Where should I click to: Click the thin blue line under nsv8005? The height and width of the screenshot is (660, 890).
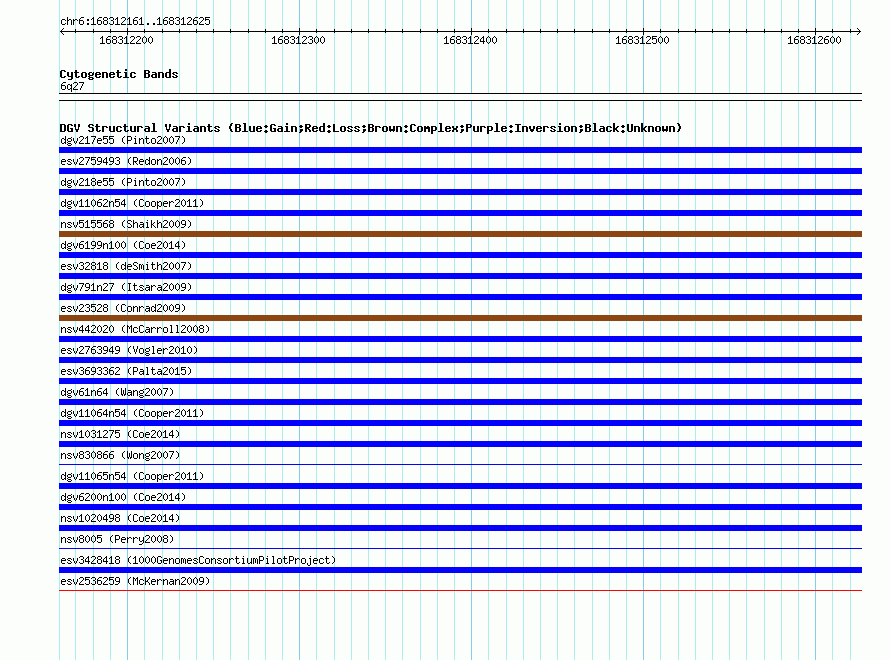pos(460,548)
